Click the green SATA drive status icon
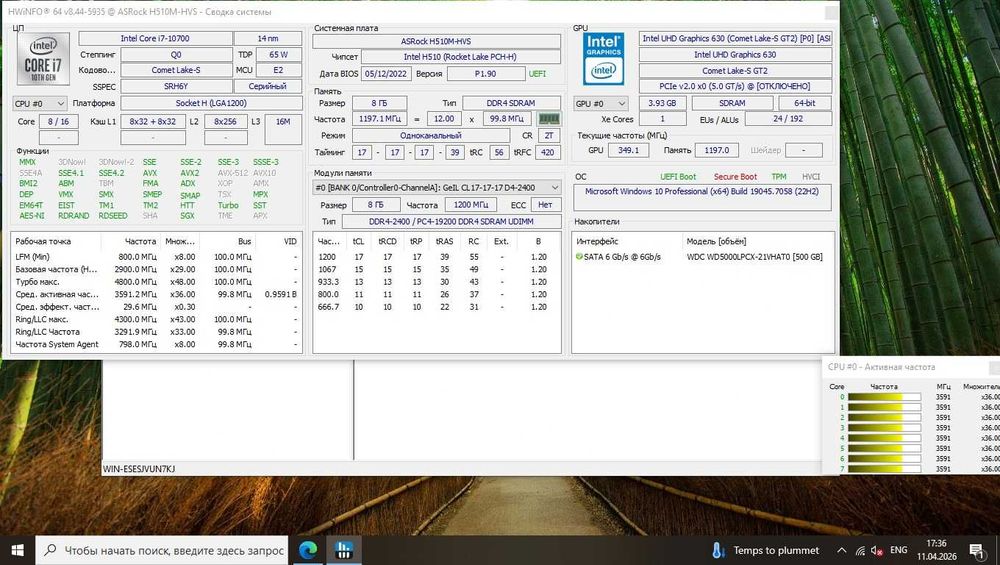Viewport: 1000px width, 565px height. [579, 257]
